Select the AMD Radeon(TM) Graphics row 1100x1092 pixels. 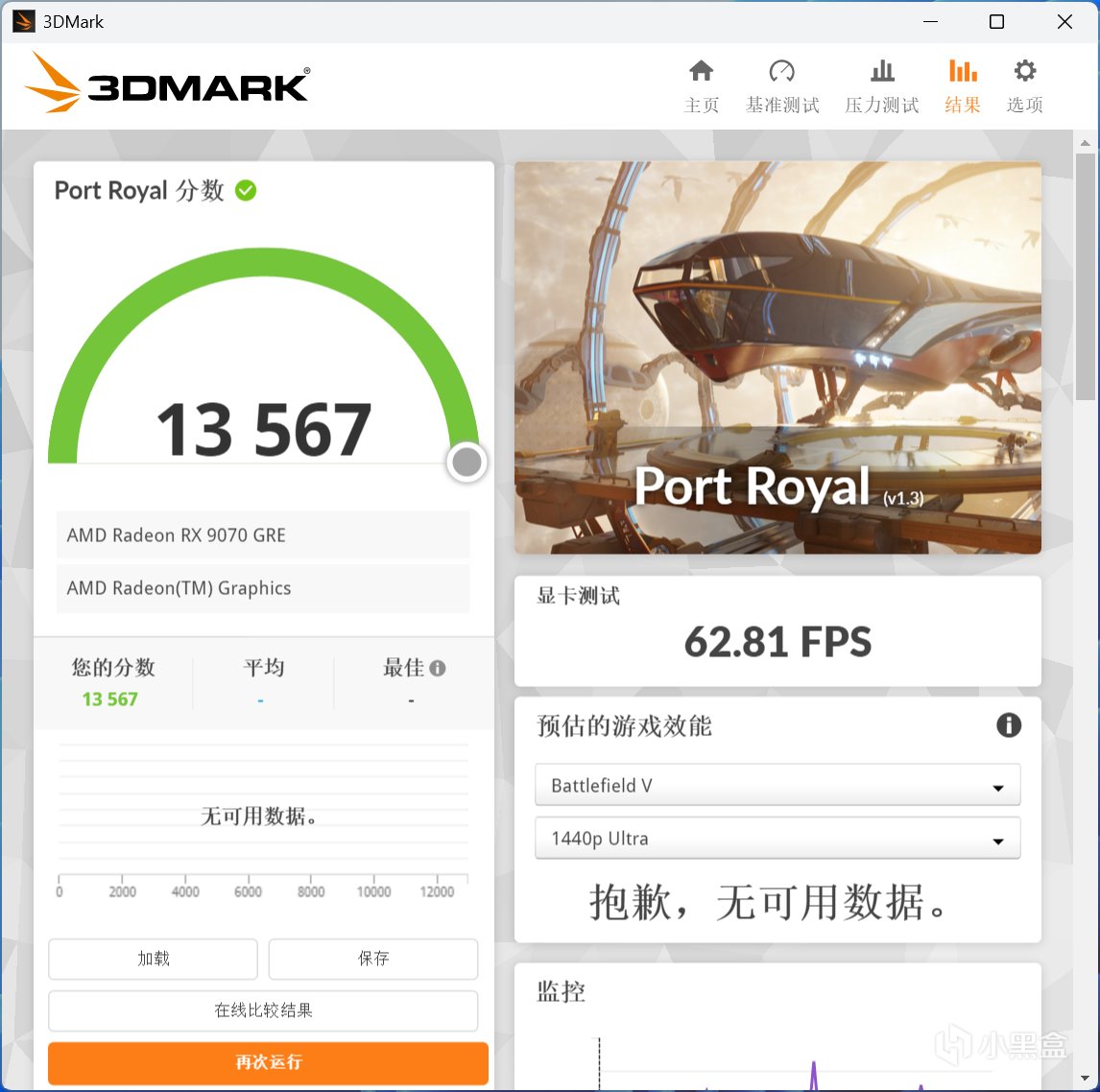[263, 588]
